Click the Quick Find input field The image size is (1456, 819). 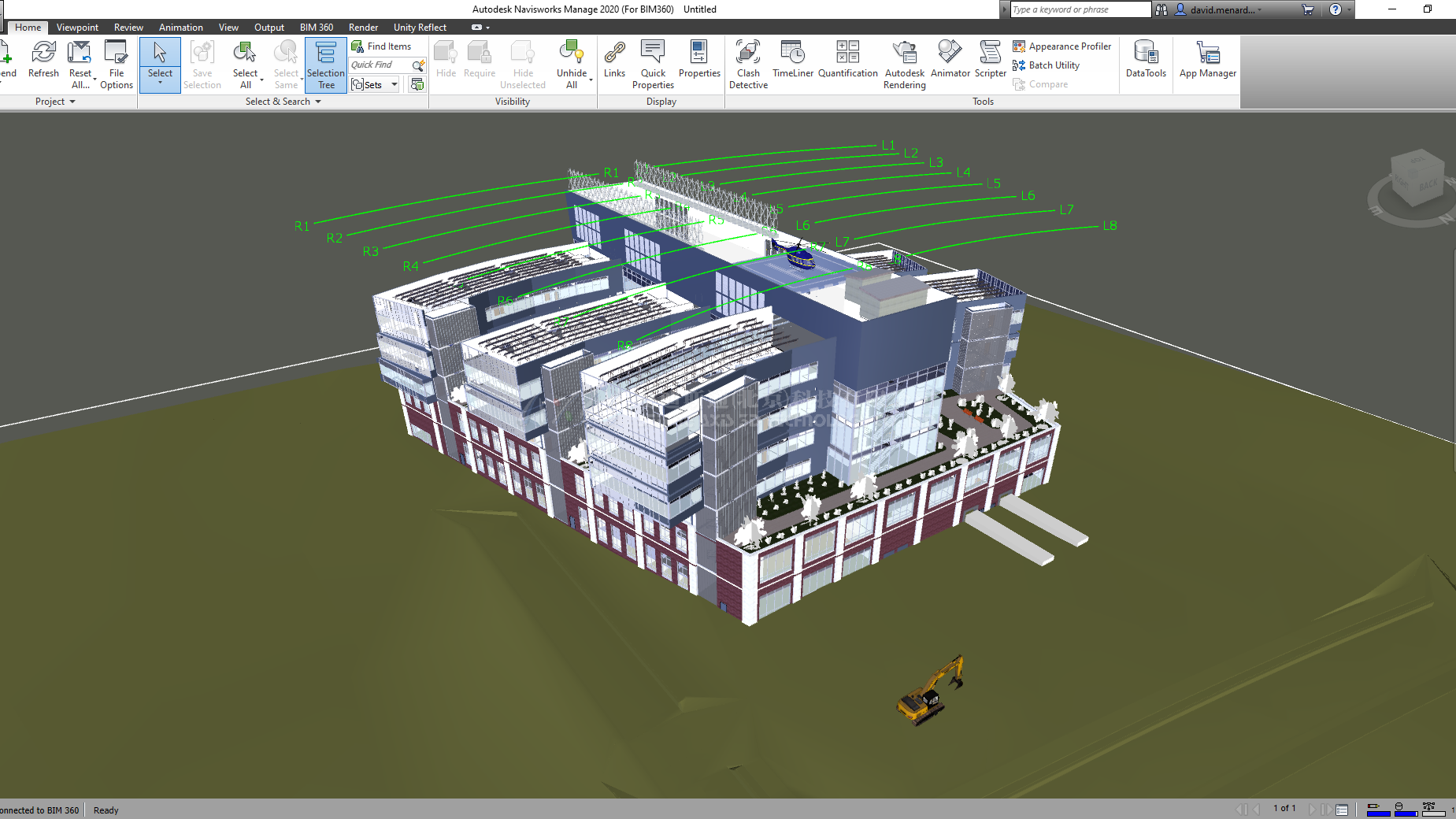pos(380,65)
